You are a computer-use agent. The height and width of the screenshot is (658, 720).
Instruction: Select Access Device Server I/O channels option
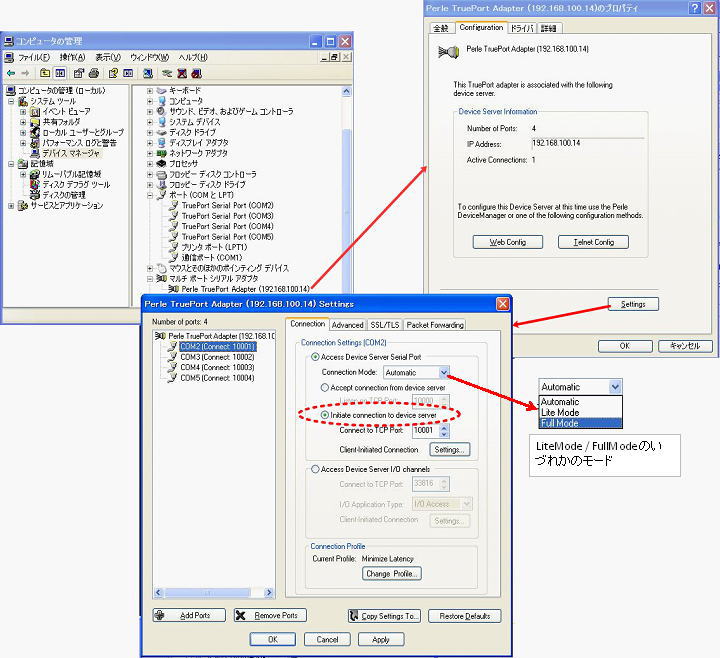(316, 469)
